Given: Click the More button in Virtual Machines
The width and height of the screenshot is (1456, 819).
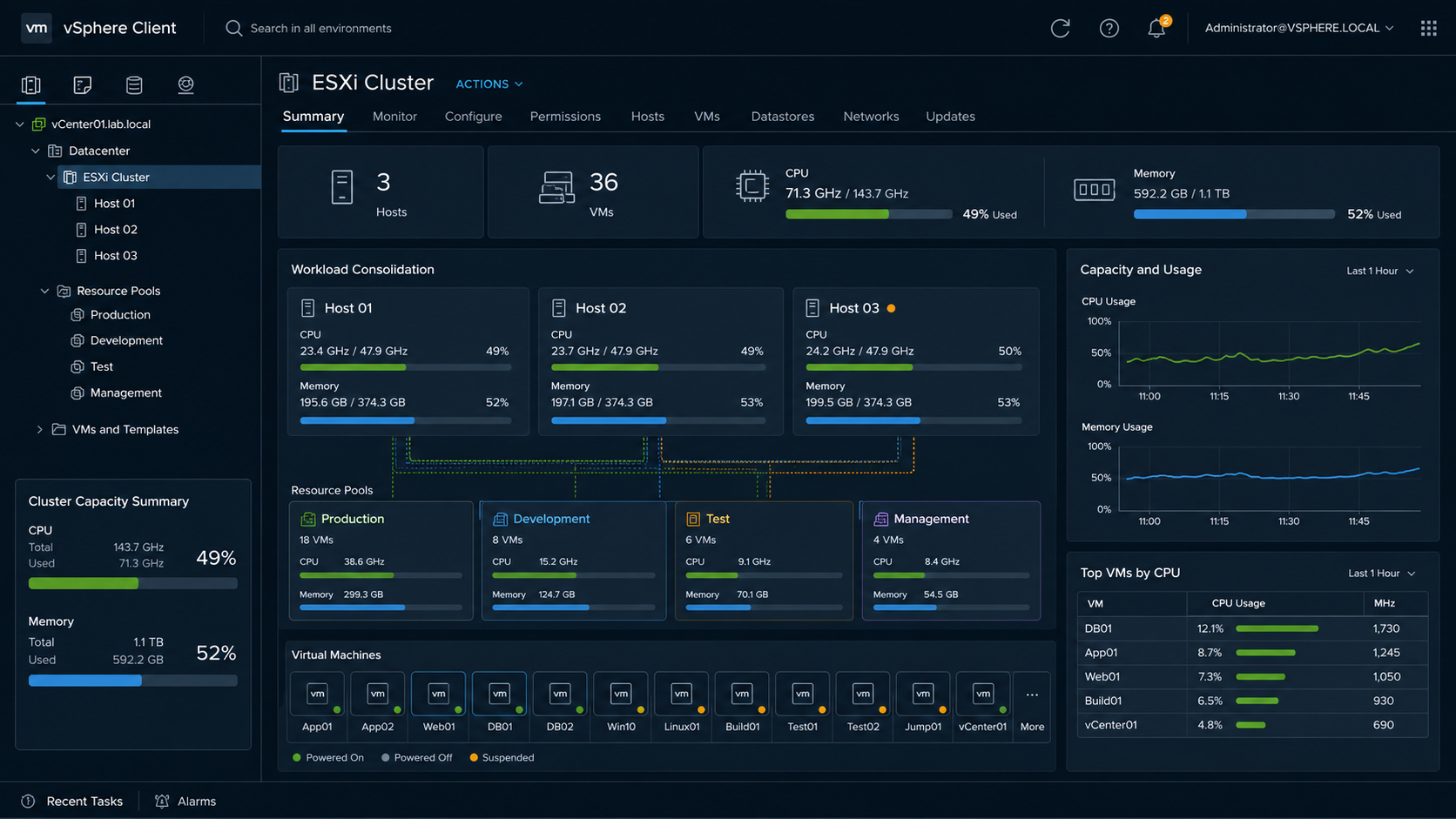Looking at the screenshot, I should 1032,706.
